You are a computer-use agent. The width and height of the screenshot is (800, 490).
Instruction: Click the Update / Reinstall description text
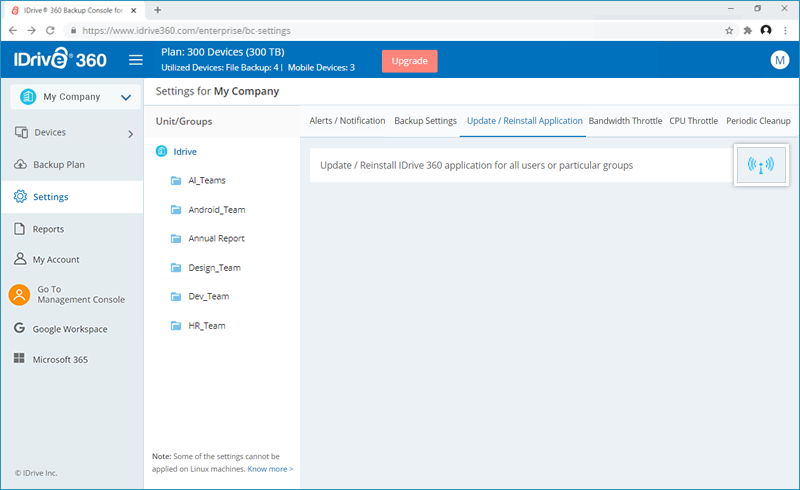(x=477, y=165)
